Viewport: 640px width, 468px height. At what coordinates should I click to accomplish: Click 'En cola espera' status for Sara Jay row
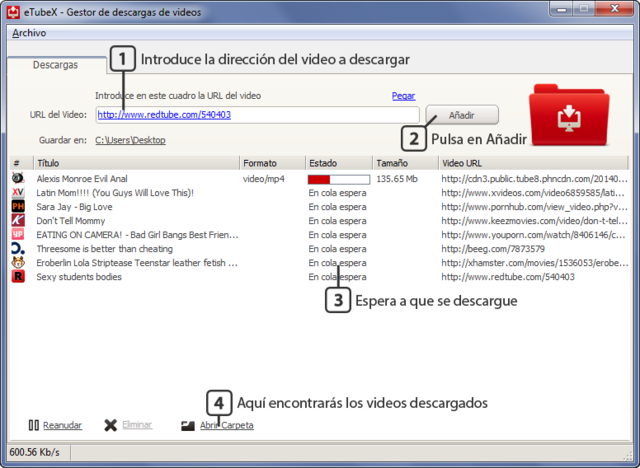pyautogui.click(x=337, y=207)
